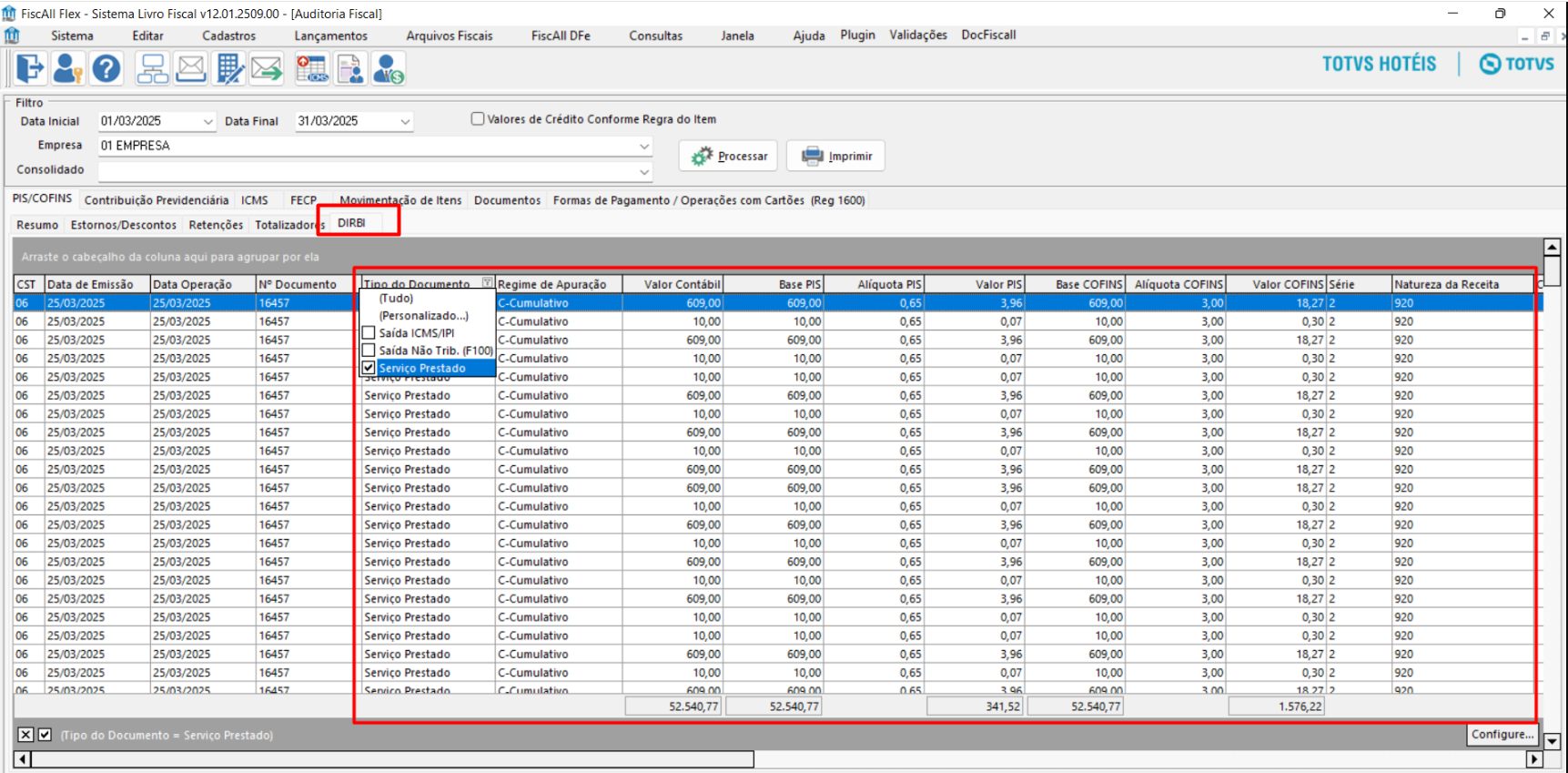The width and height of the screenshot is (1568, 773).
Task: Switch to the DIRBI tab
Action: coord(351,223)
